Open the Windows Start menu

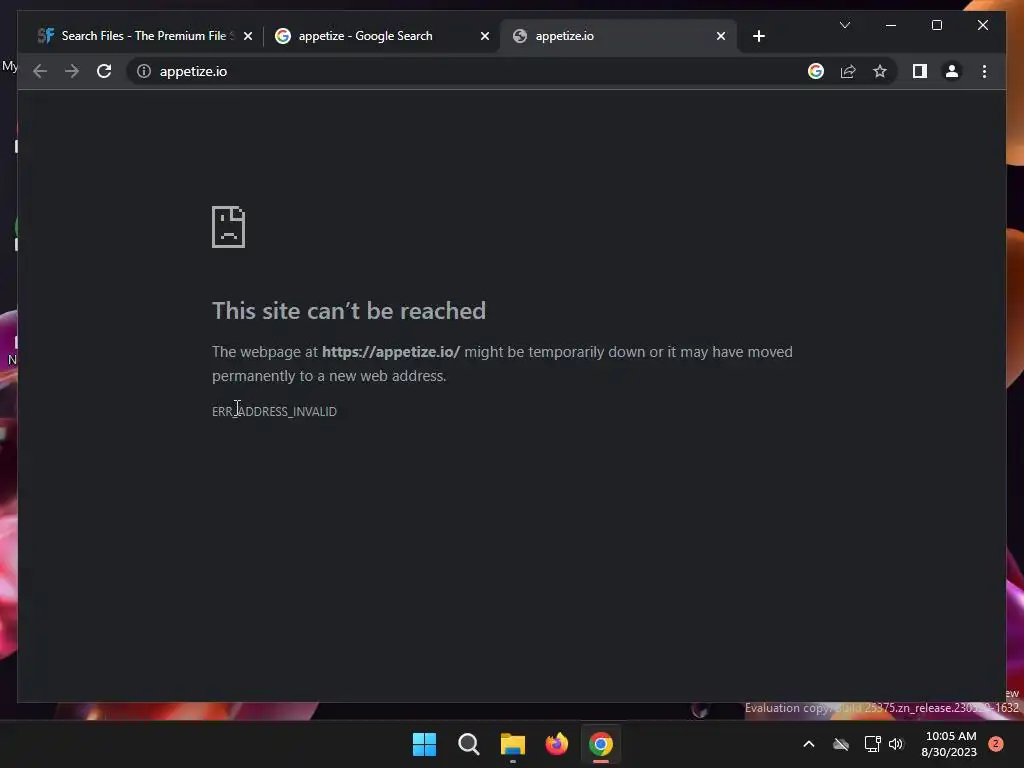(424, 744)
